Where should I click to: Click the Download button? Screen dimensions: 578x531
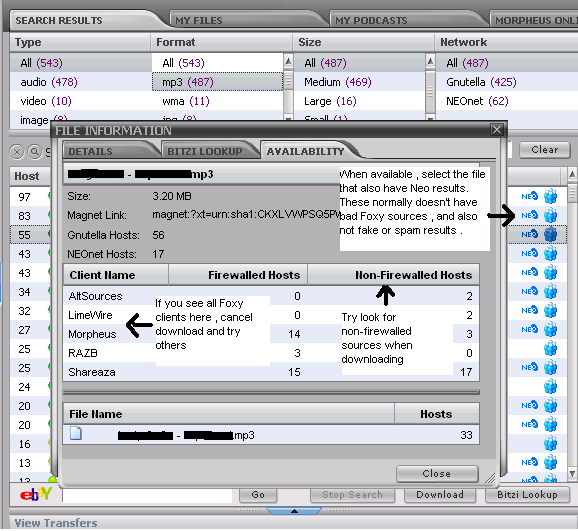(440, 494)
